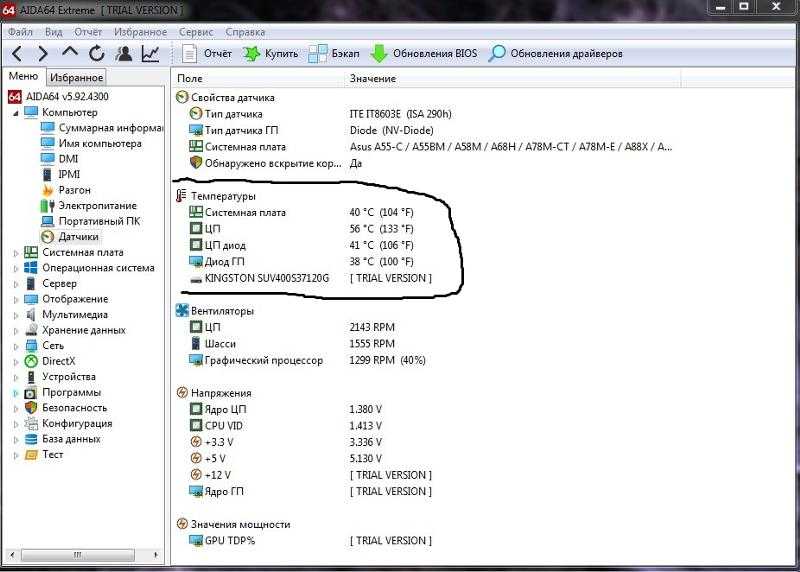Click the sidebar horizontal scrollbar thumb
The height and width of the screenshot is (572, 800).
(78, 555)
